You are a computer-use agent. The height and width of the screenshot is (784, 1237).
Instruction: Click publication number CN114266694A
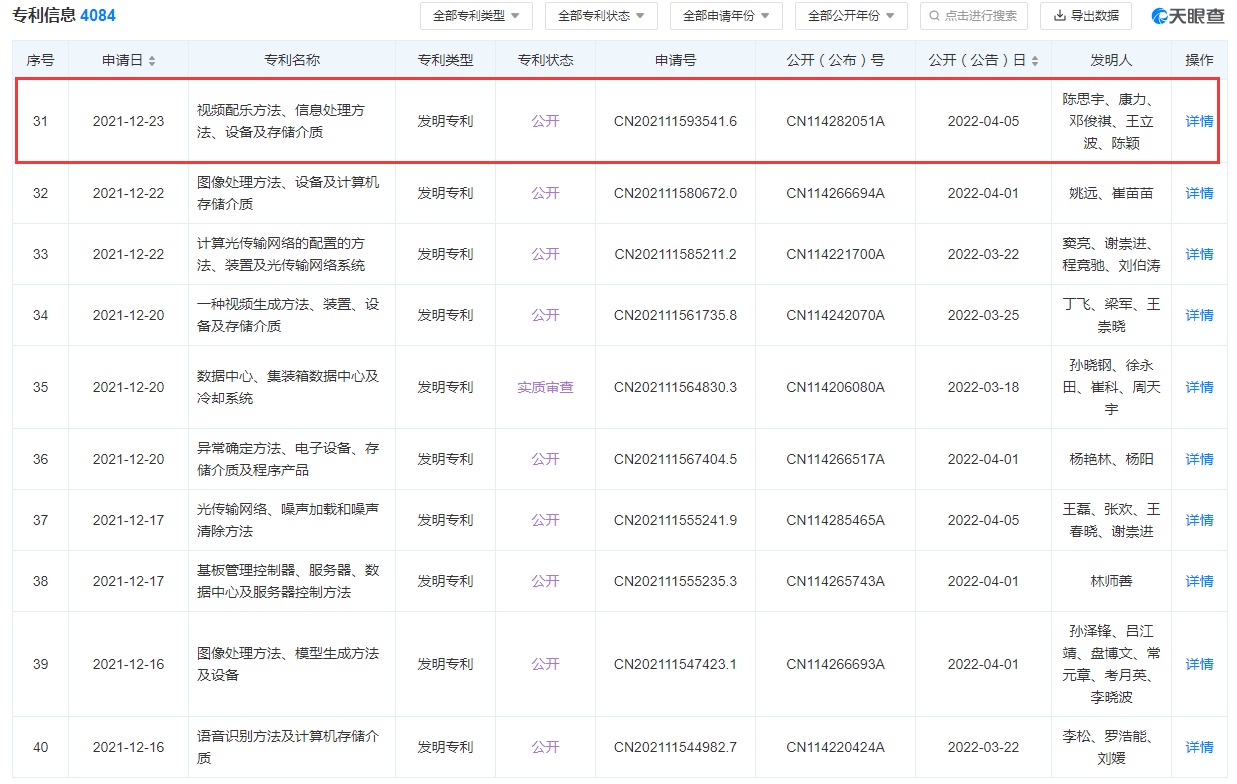pyautogui.click(x=835, y=193)
